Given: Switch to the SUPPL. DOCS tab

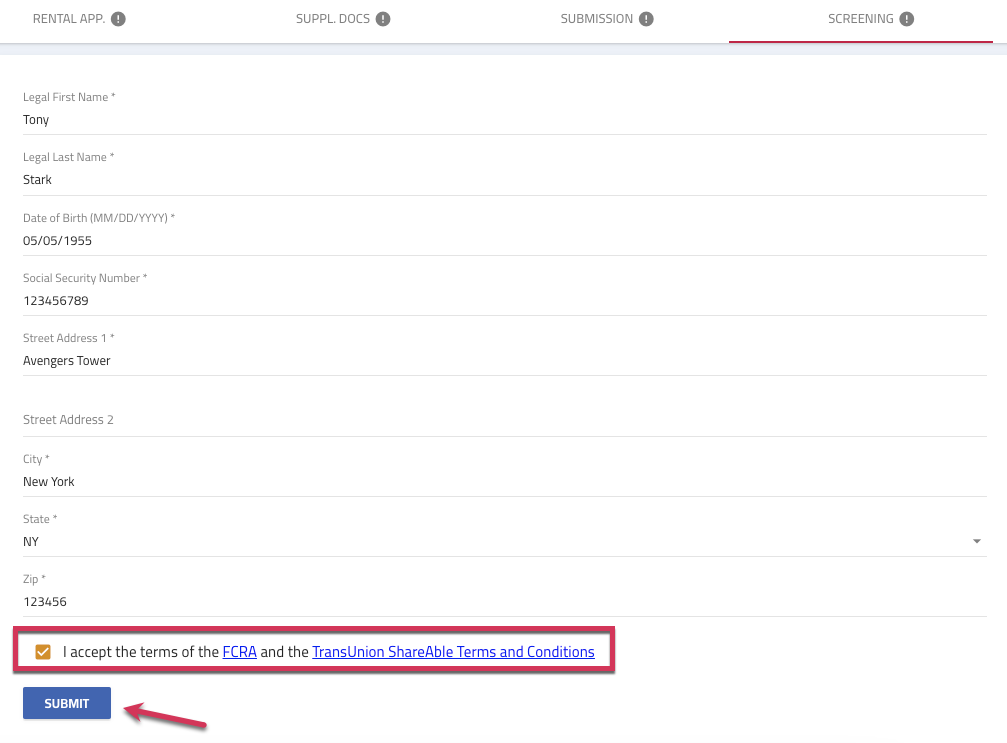Looking at the screenshot, I should coord(342,19).
